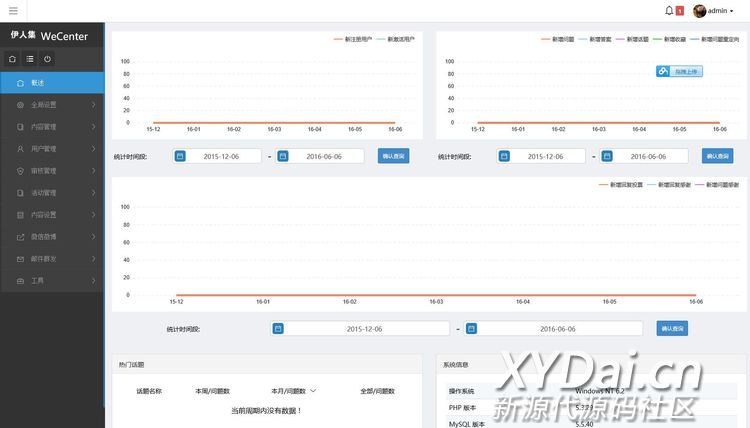Click the envelope icon beside 邮件群发

click(x=20, y=259)
